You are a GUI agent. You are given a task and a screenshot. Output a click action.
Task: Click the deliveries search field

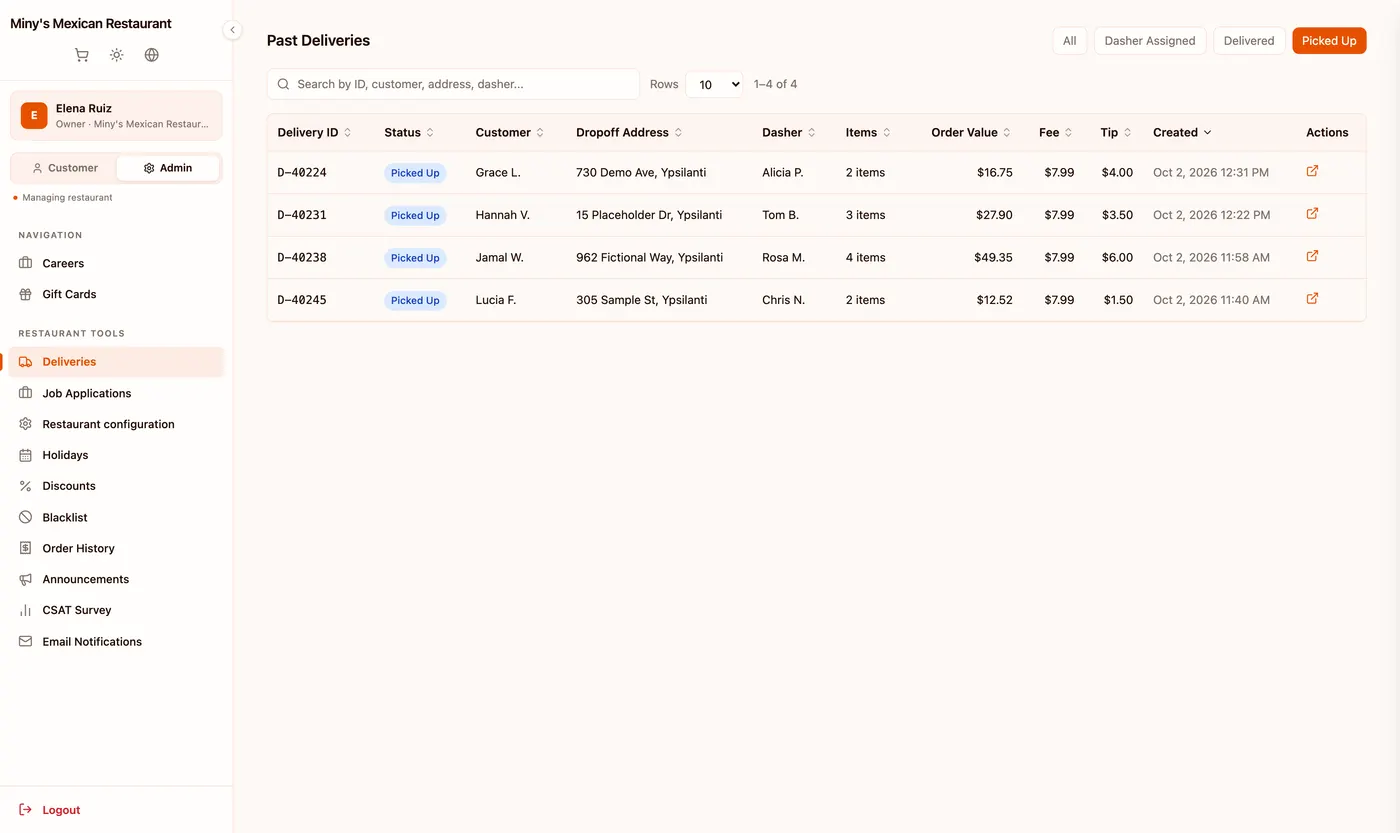453,84
